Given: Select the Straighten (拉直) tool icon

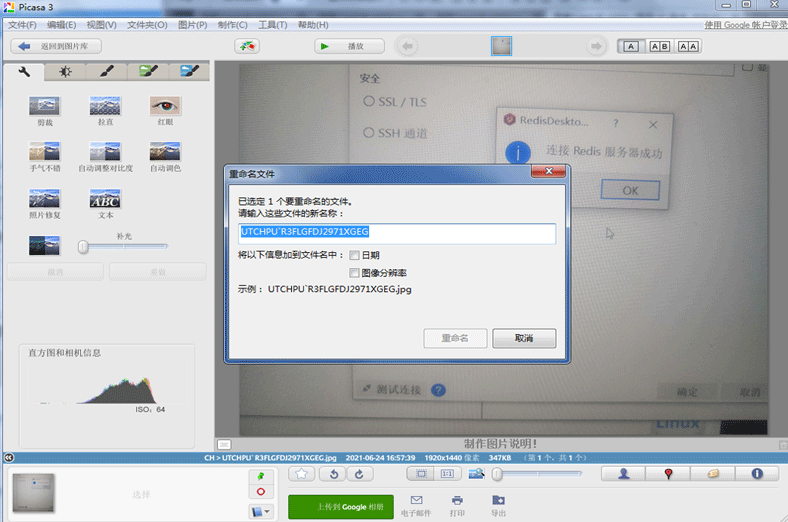Looking at the screenshot, I should (105, 106).
